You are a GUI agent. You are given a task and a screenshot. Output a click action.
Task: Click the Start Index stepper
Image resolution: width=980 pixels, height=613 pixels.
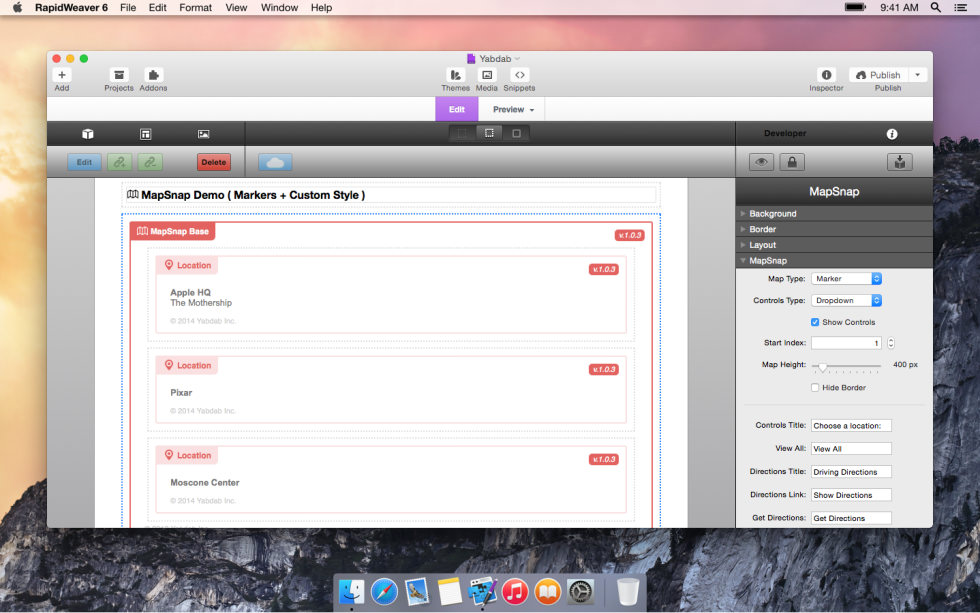pyautogui.click(x=891, y=343)
